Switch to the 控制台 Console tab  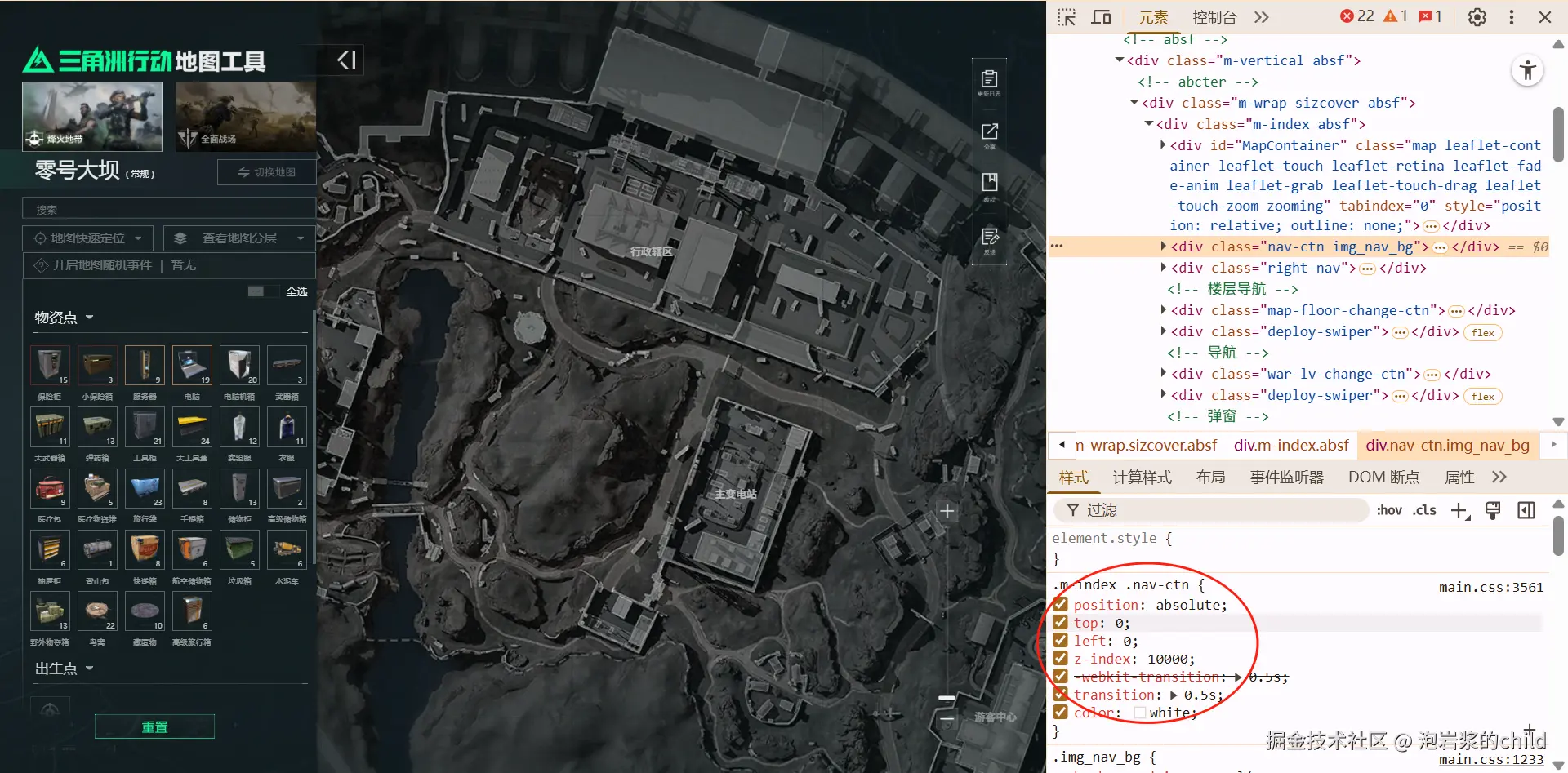(1214, 17)
